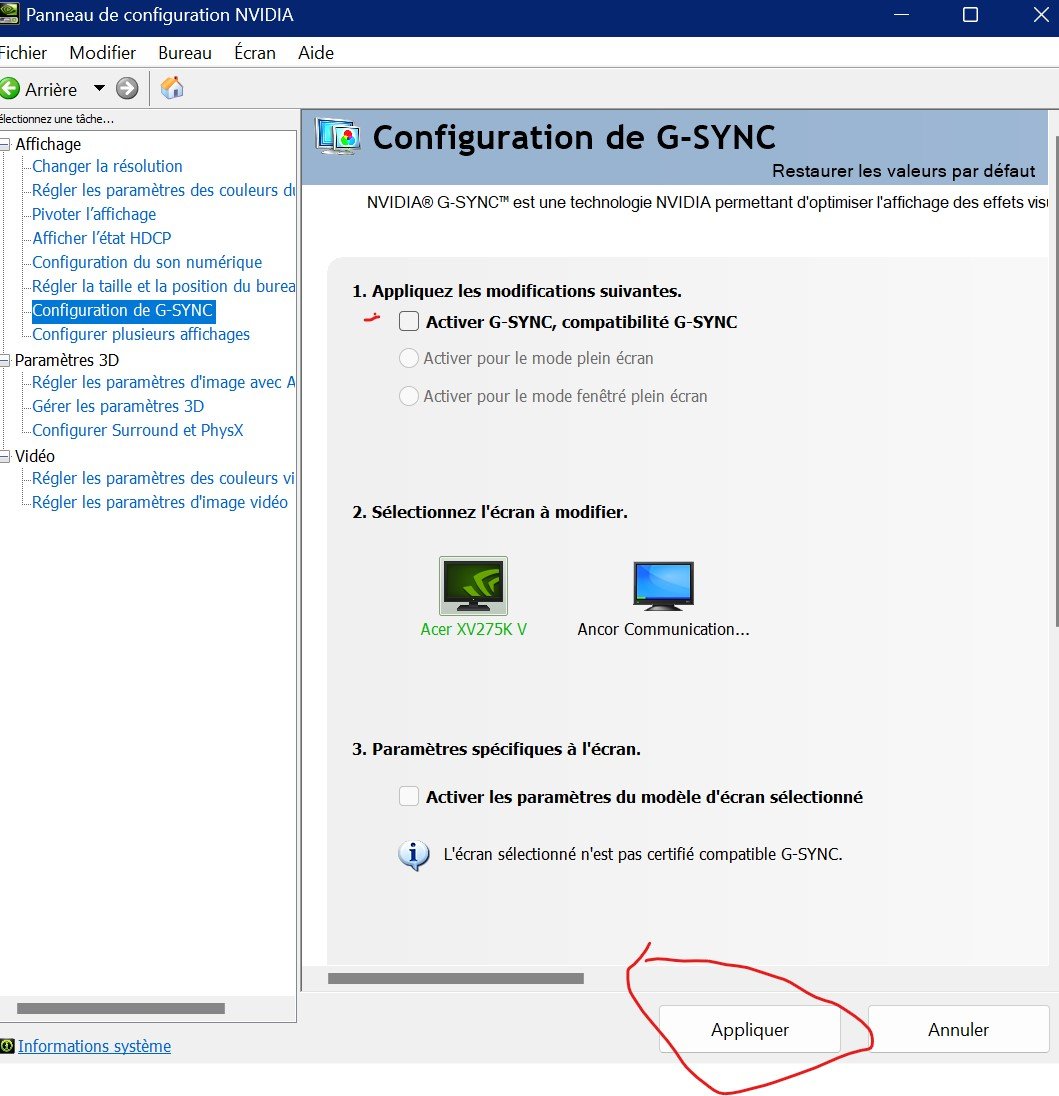Open the Modifier menu
Viewport: 1059px width, 1096px height.
103,52
